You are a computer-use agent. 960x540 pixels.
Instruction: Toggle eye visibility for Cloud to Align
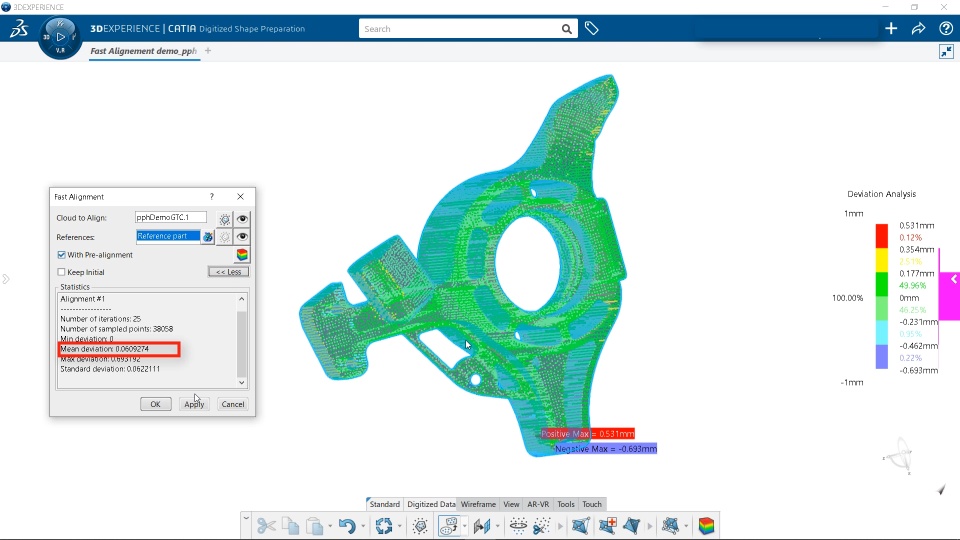(x=242, y=219)
